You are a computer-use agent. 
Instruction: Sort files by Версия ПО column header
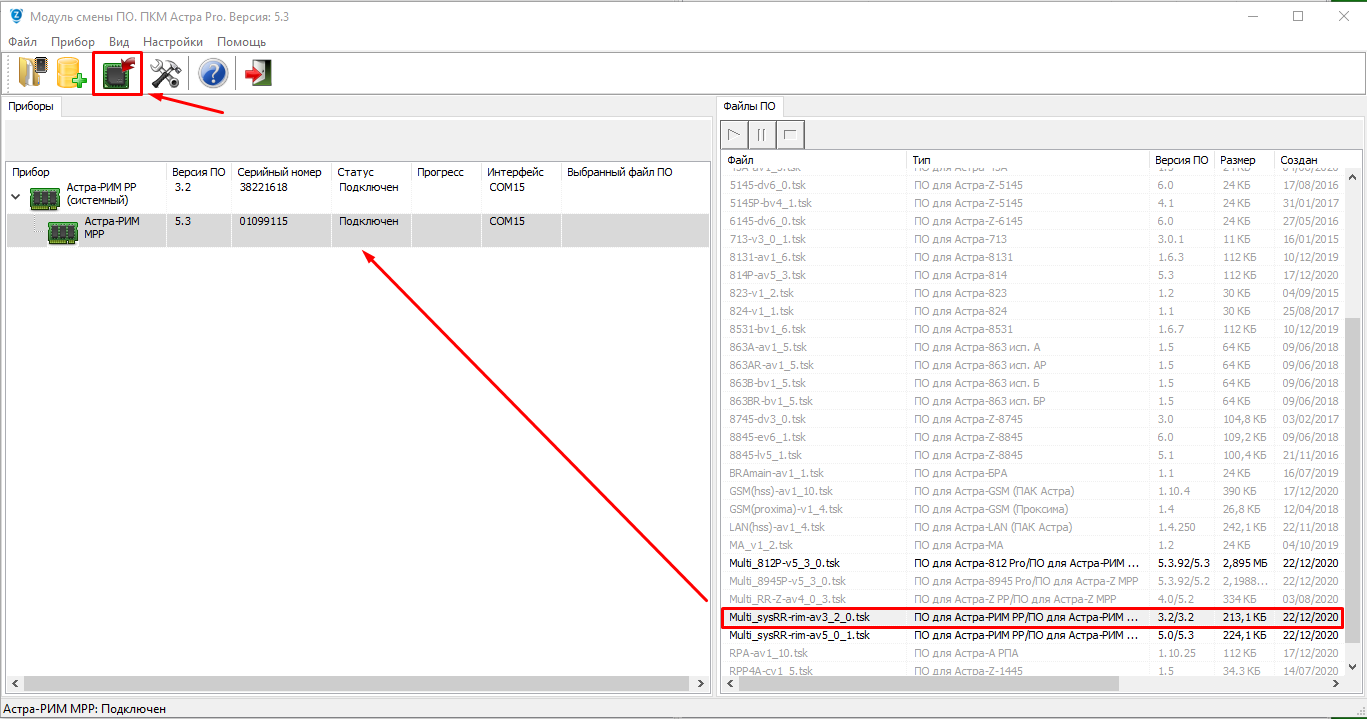coord(1181,160)
